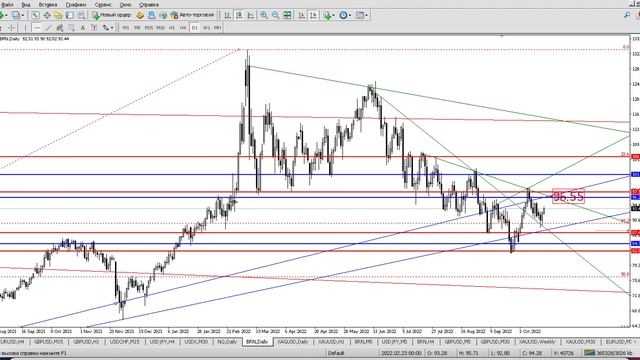Switch to the USDCHF,M15 chart tab
Image resolution: width=640 pixels, height=360 pixels.
[x=125, y=342]
